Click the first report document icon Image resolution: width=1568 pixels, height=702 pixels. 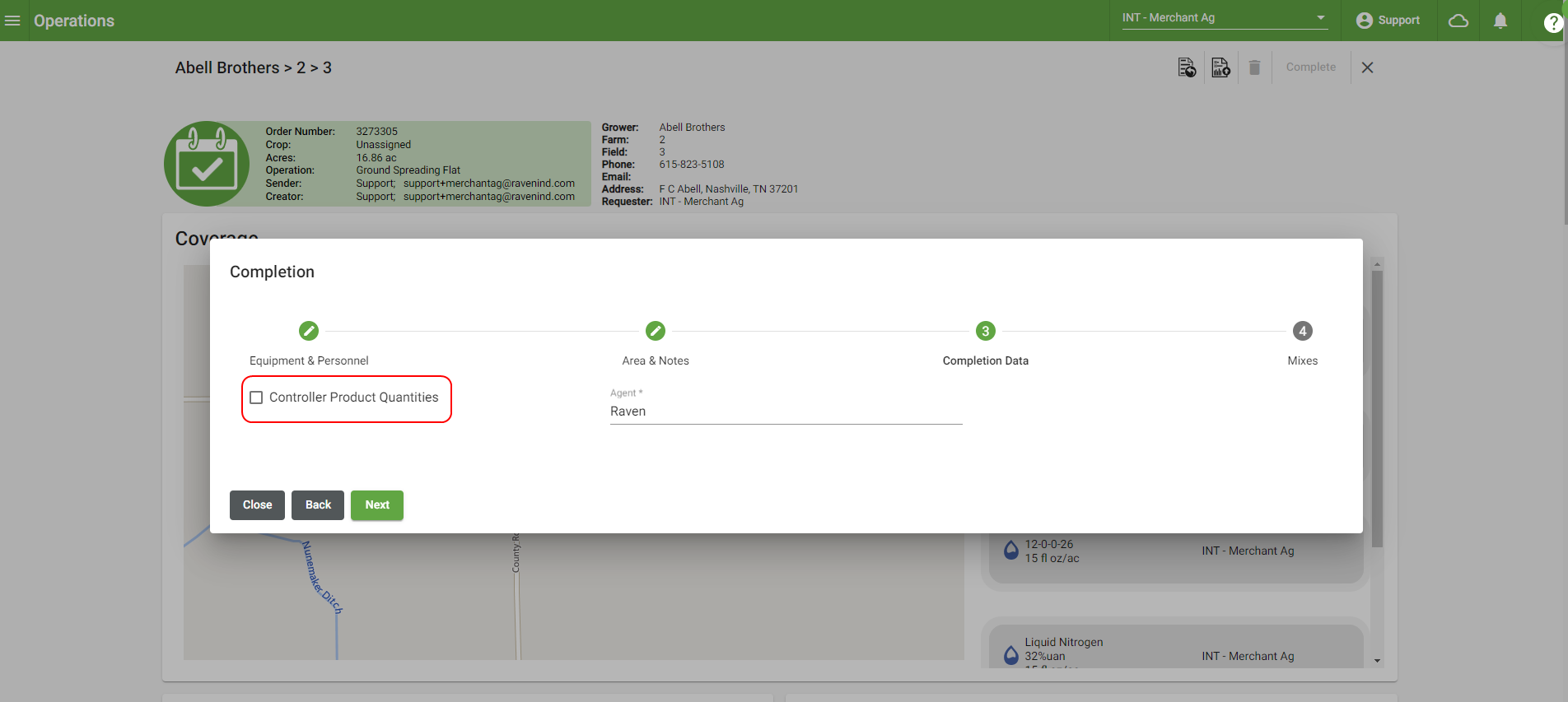click(1186, 67)
